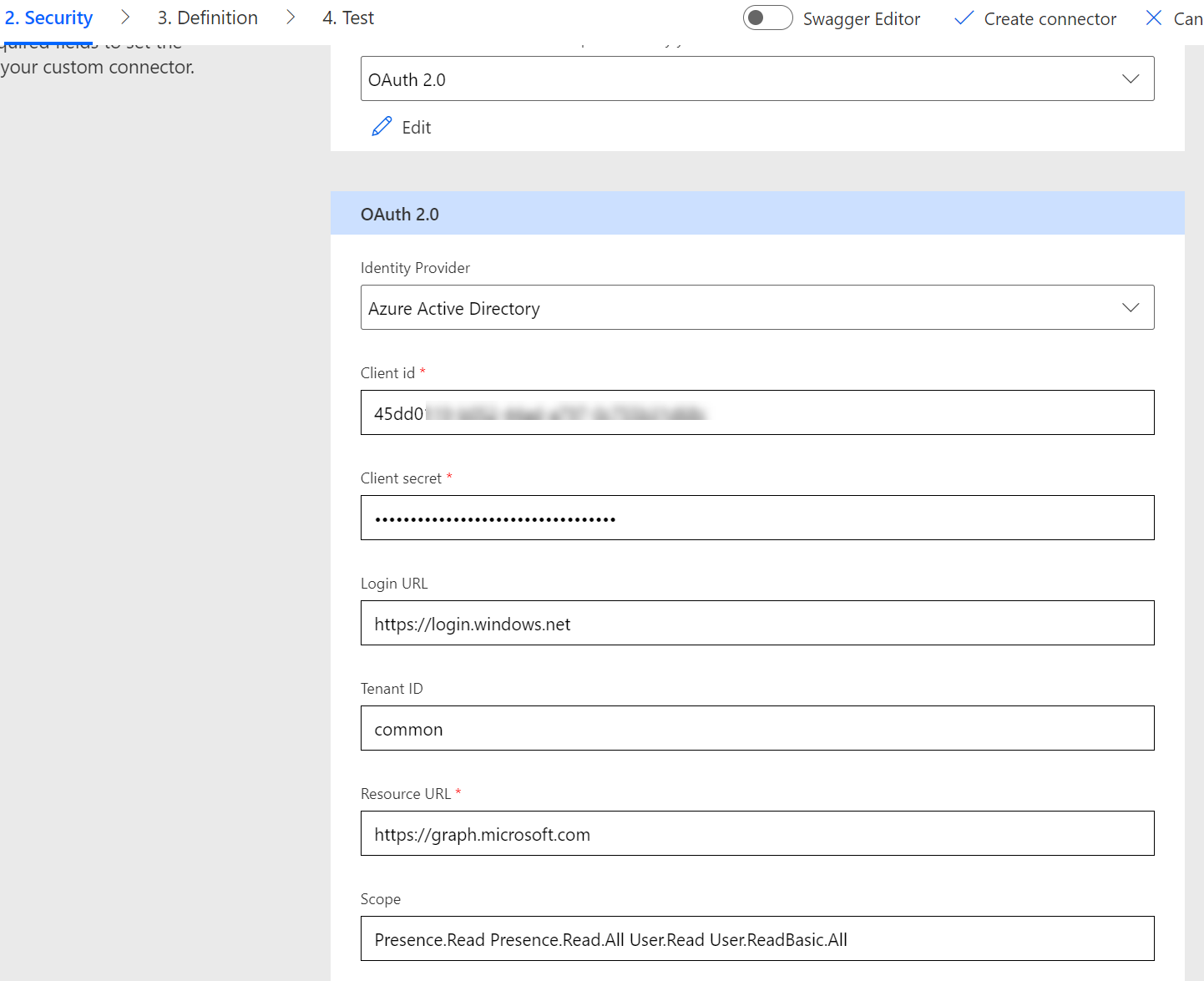Click the Login URL field

click(757, 623)
